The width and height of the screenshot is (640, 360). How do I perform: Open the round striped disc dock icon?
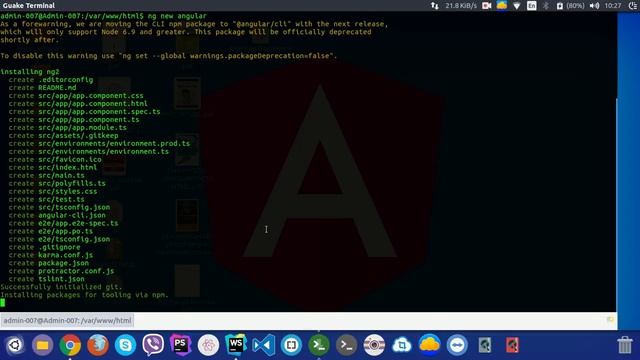(374, 345)
